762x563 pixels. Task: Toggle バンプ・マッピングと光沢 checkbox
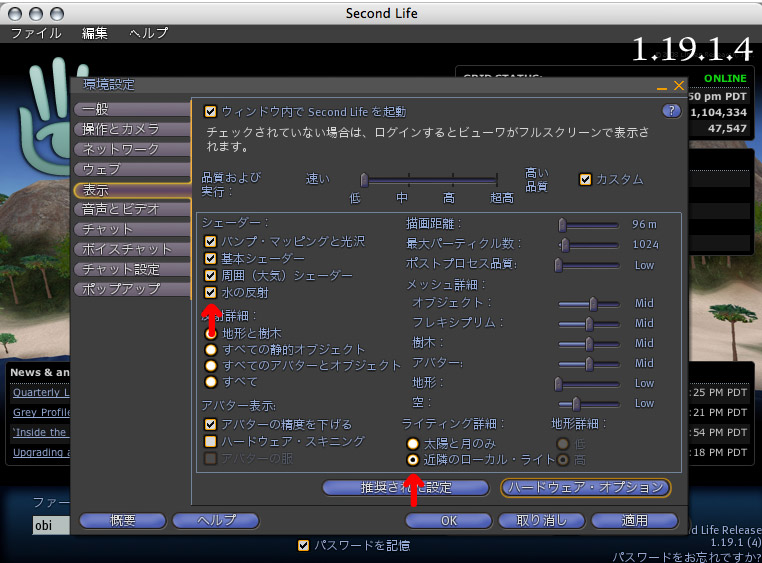pos(210,241)
